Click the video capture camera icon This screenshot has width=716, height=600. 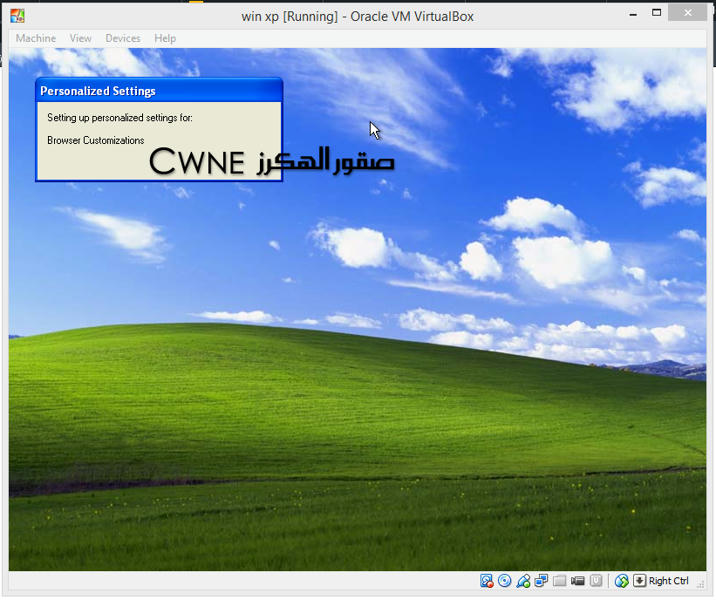(x=578, y=581)
